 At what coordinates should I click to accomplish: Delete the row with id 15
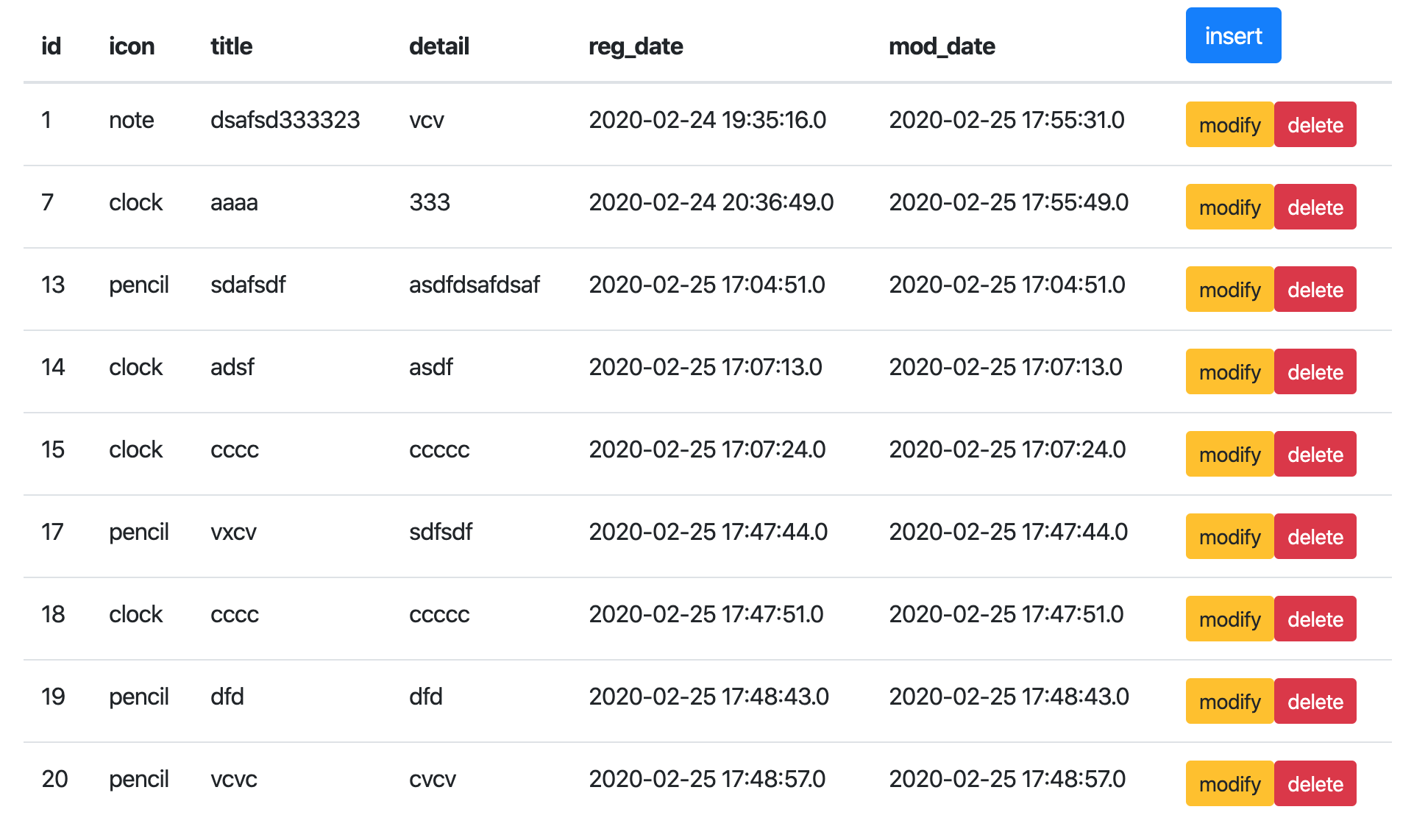point(1315,455)
